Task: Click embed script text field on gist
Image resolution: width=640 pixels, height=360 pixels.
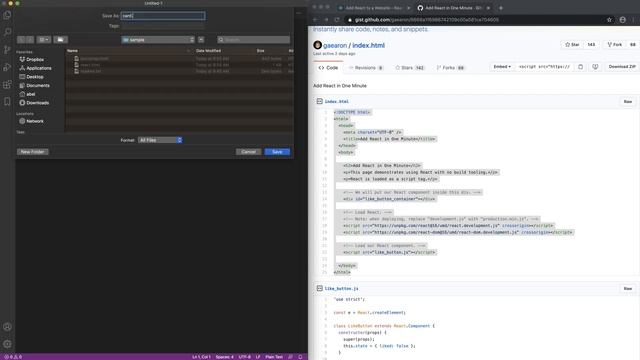Action: click(544, 67)
